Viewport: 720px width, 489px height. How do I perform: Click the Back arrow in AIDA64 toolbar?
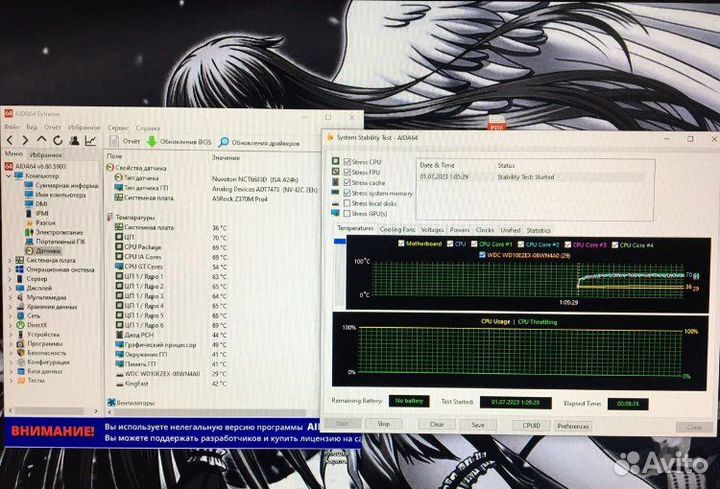pyautogui.click(x=10, y=141)
